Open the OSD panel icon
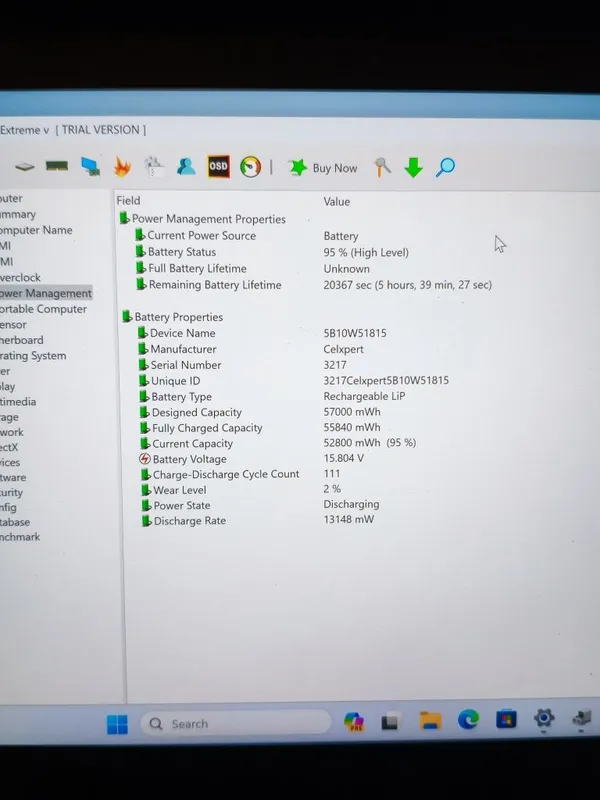The width and height of the screenshot is (600, 800). (x=218, y=166)
